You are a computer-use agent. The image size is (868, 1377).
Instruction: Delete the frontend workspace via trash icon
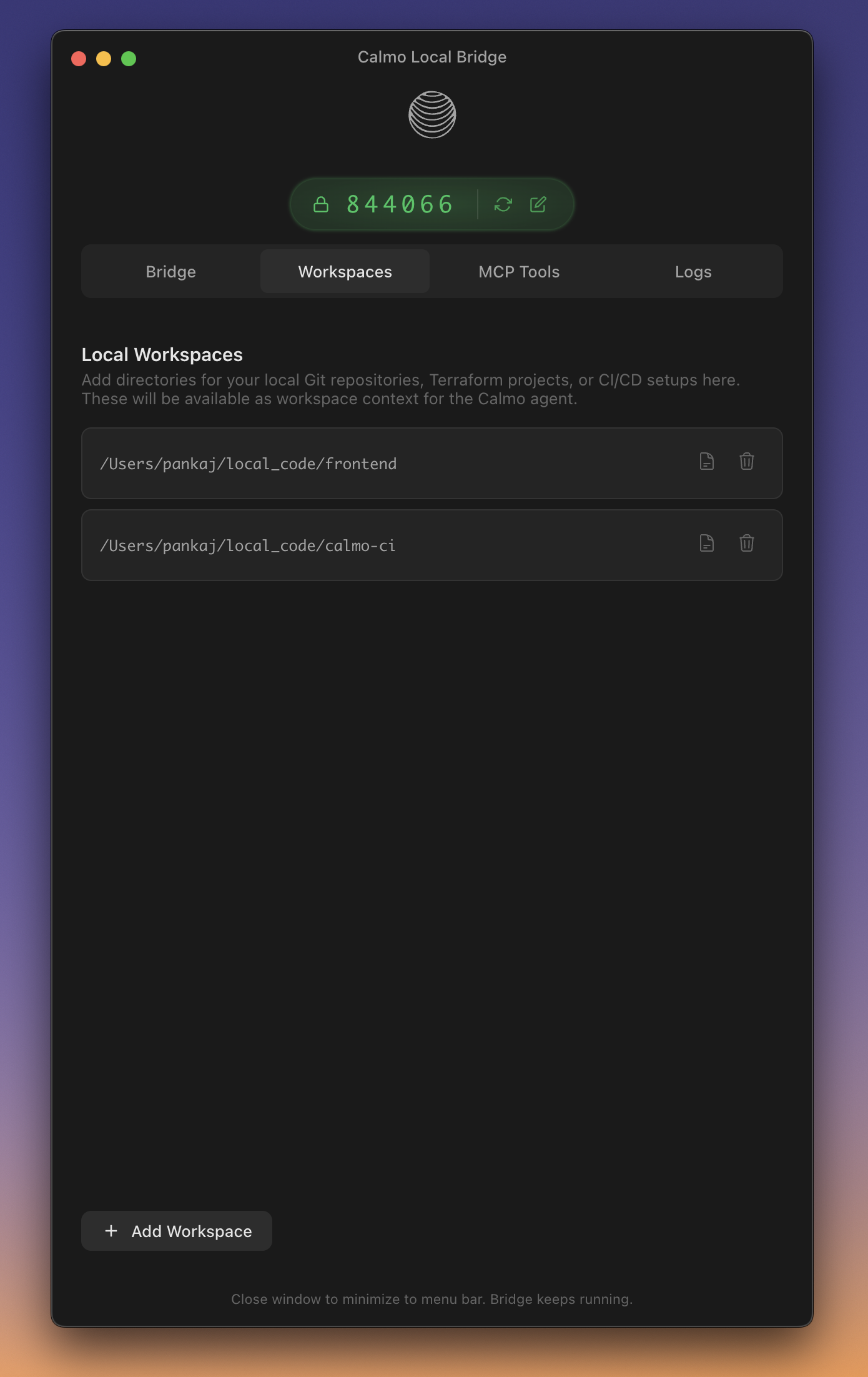747,462
